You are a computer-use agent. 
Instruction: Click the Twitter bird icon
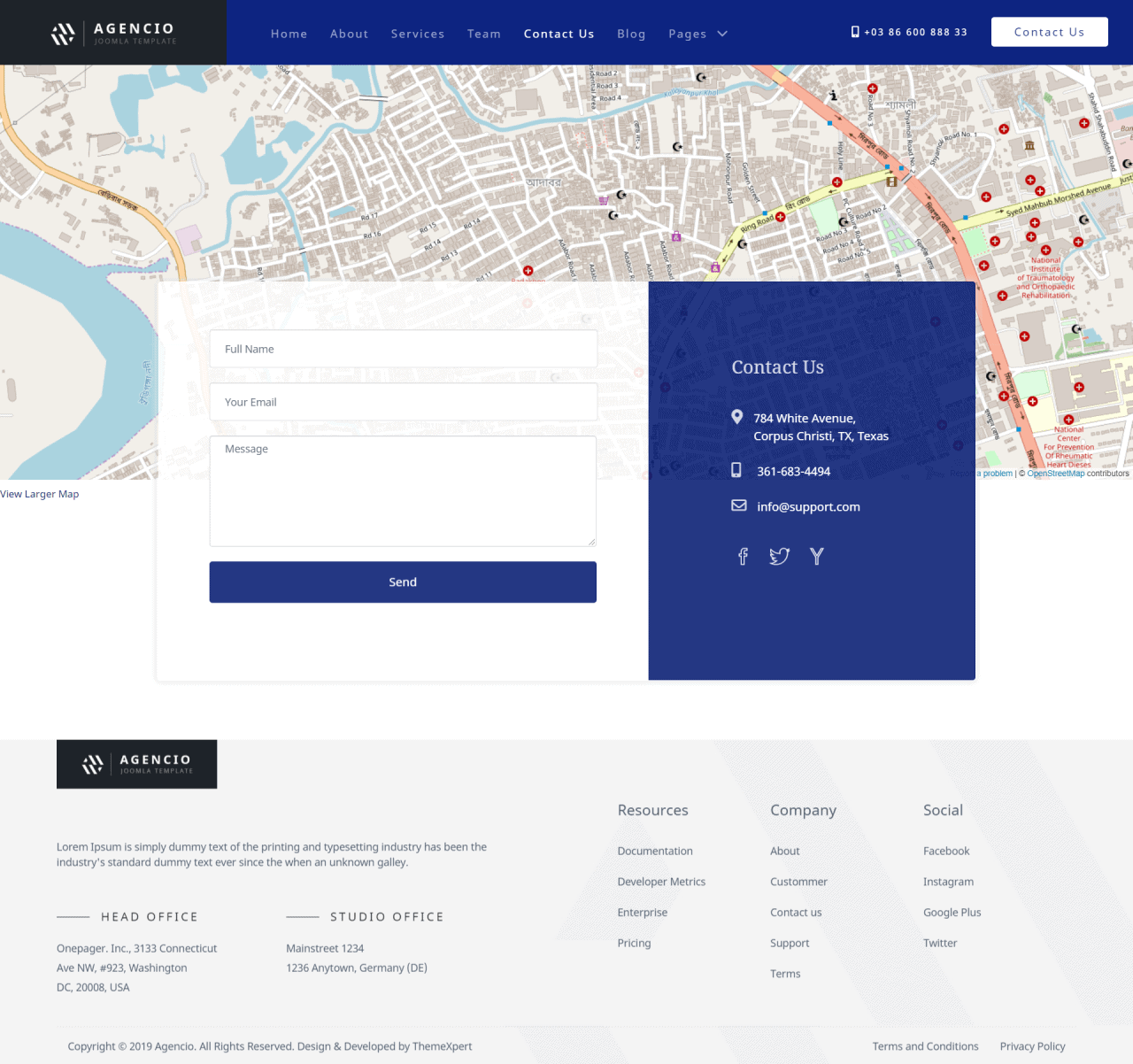tap(779, 556)
